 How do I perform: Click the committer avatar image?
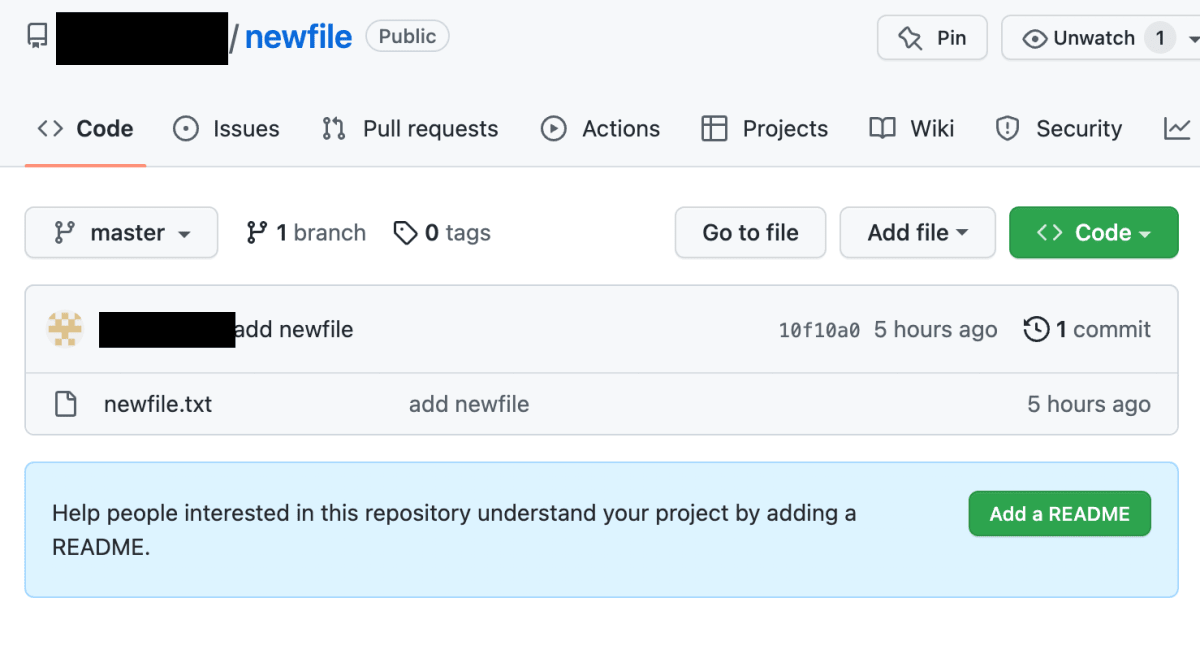tap(65, 329)
